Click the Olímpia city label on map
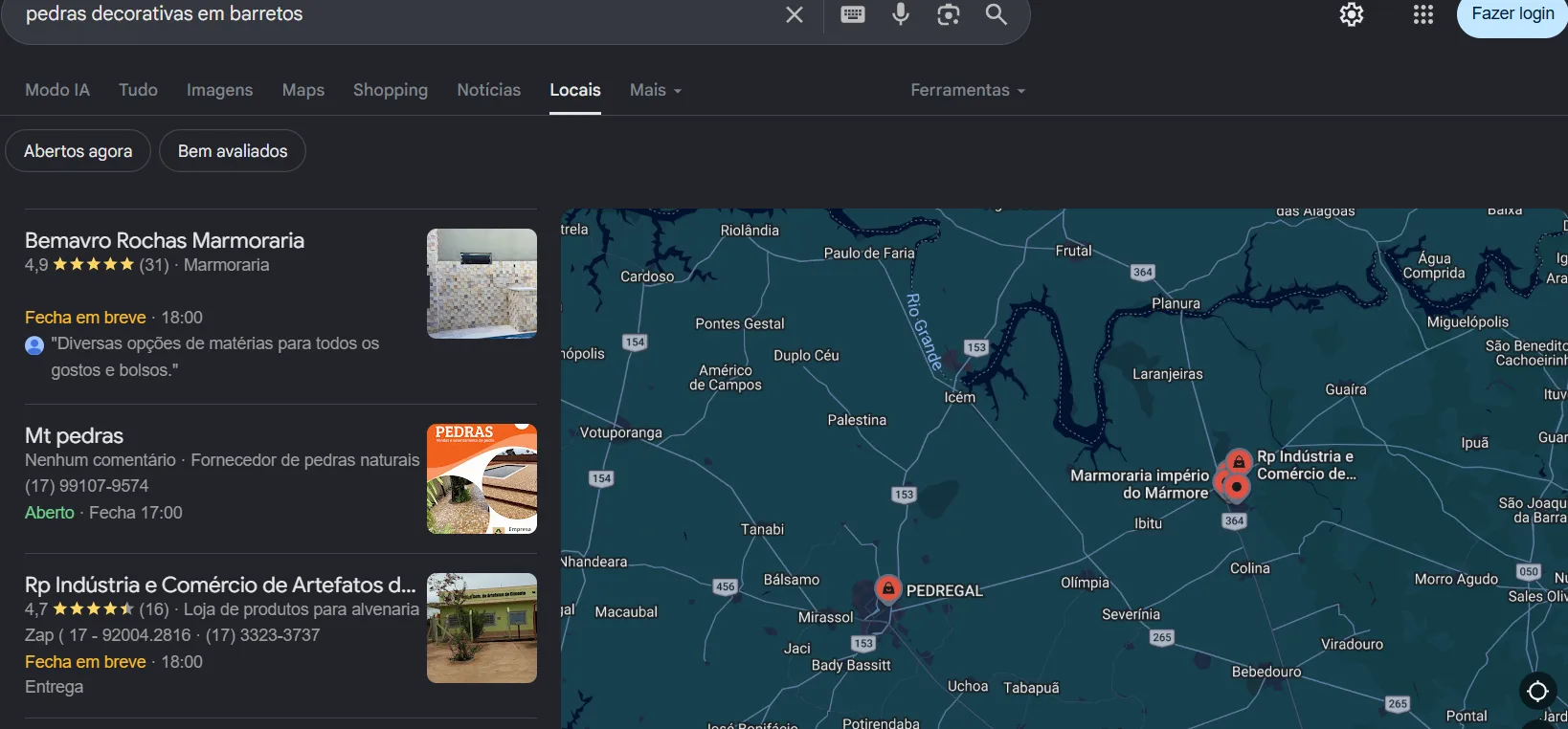Viewport: 1568px width, 729px height. point(1085,583)
